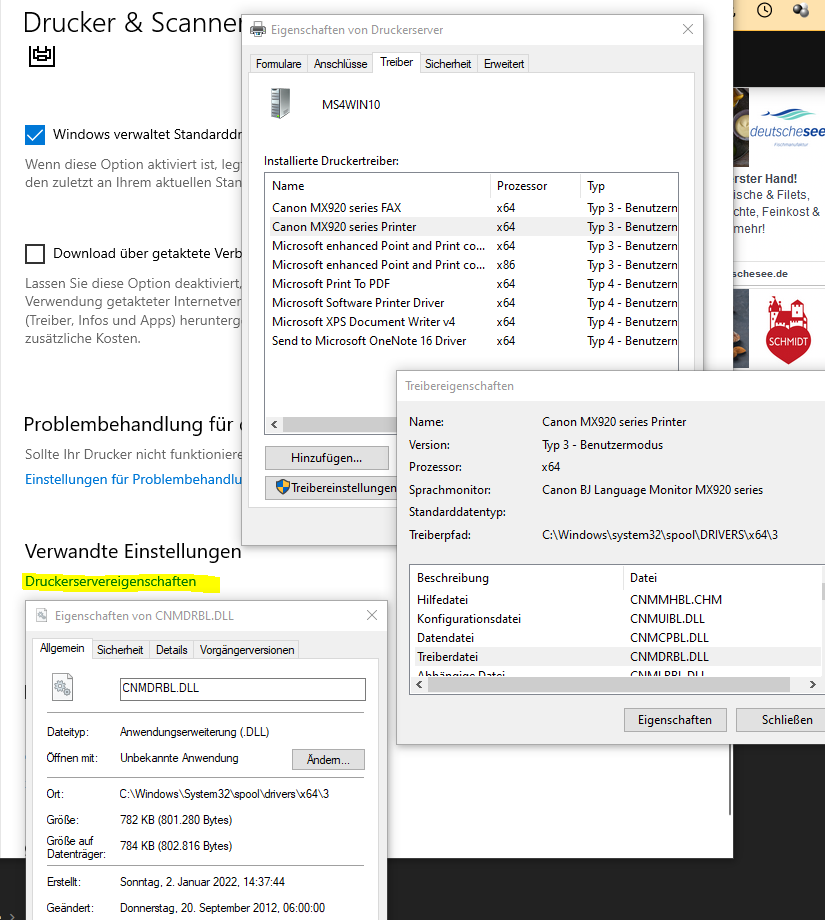This screenshot has width=825, height=920.
Task: Select the Allgemein tab of CNMDRBL.DLL properties
Action: pyautogui.click(x=62, y=648)
